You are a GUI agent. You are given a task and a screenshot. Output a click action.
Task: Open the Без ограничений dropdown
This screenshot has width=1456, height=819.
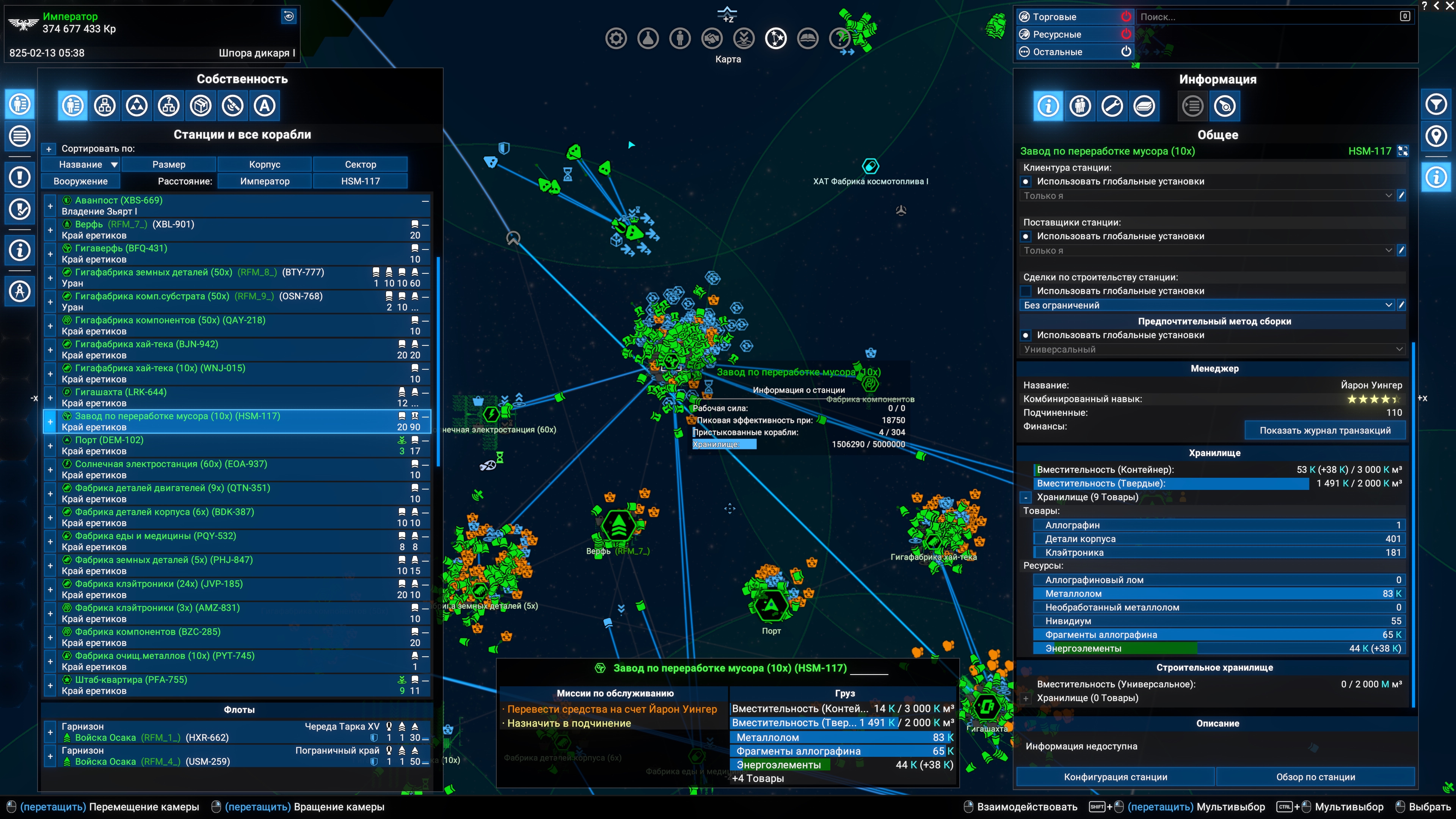pos(1207,305)
